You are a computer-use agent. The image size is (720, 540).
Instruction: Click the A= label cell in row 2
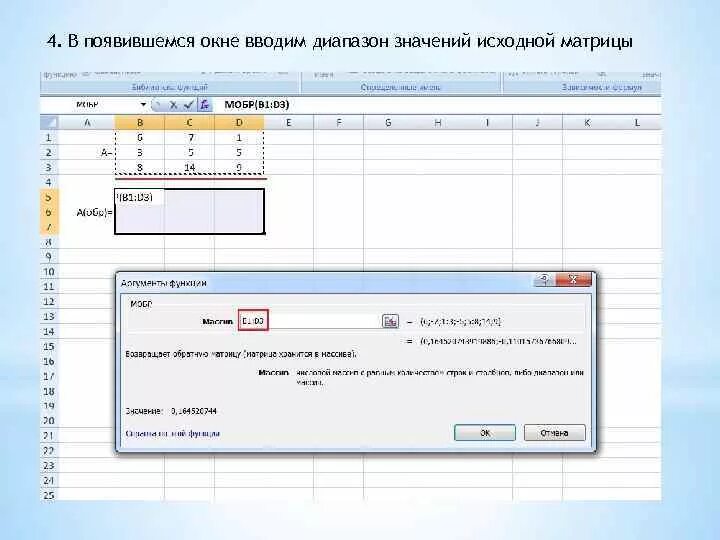tap(87, 152)
